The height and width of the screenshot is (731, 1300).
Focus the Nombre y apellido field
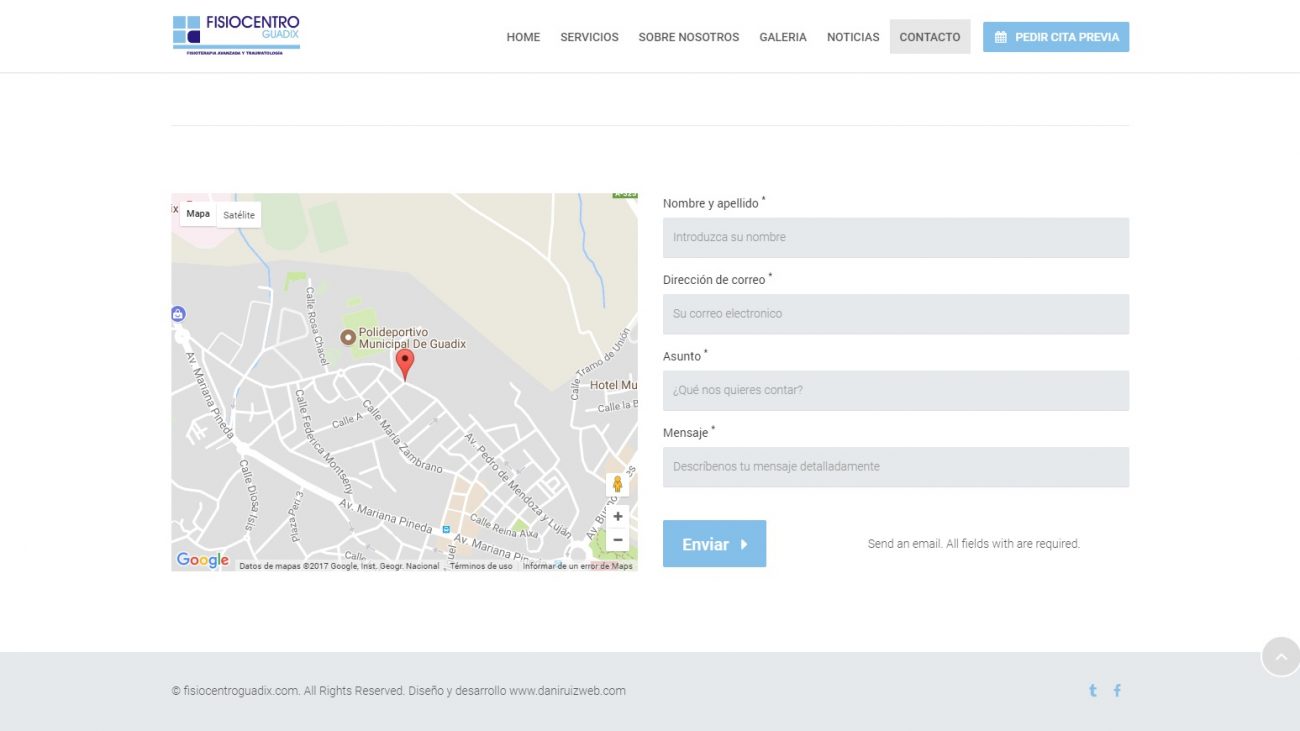click(x=895, y=238)
